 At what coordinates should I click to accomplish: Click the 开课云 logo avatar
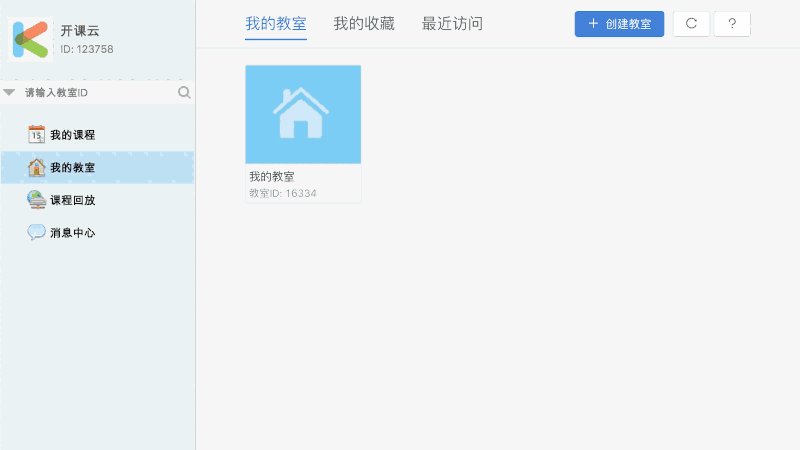tap(31, 39)
